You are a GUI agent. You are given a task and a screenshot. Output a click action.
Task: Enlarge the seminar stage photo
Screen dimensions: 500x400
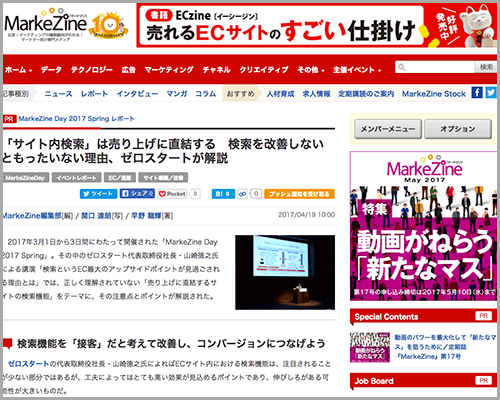[285, 272]
